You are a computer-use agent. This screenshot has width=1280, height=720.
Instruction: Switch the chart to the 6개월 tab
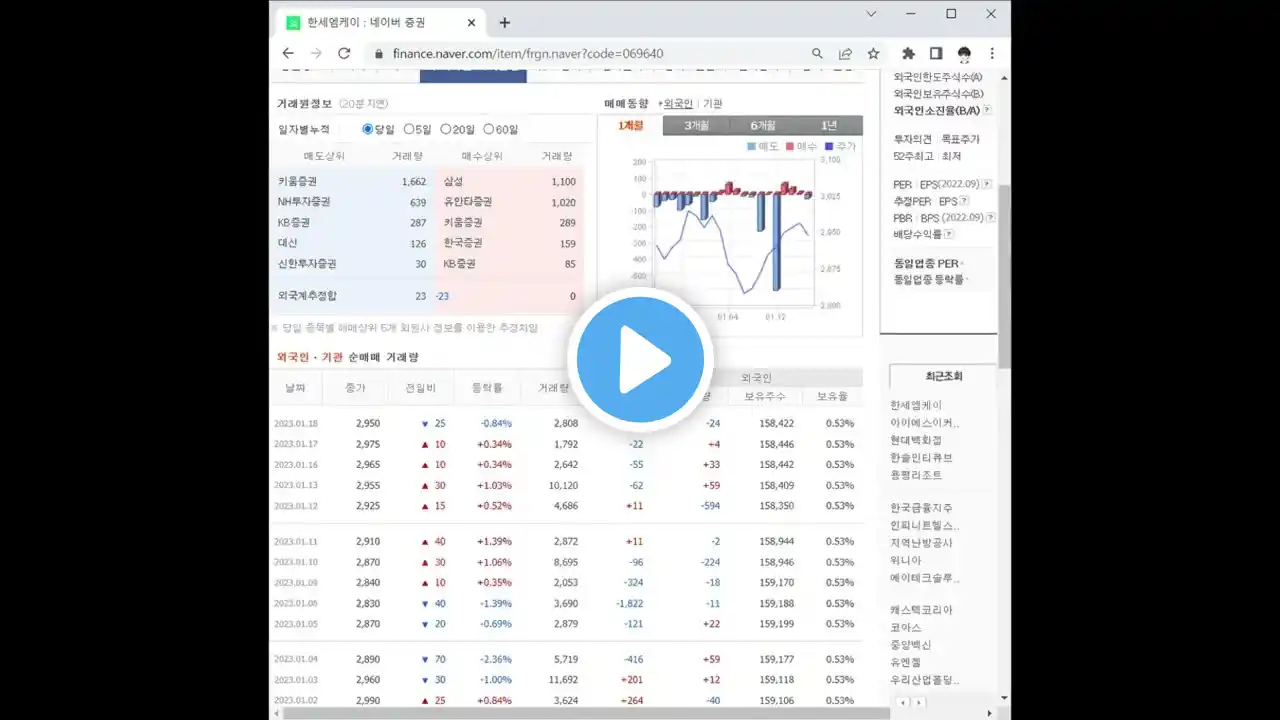763,125
